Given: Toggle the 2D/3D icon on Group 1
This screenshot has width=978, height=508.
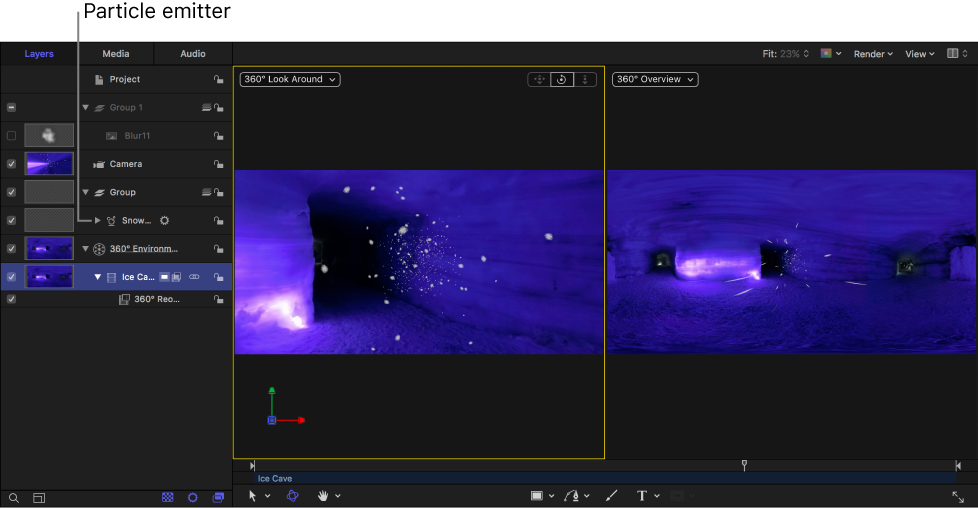Looking at the screenshot, I should click(x=206, y=107).
